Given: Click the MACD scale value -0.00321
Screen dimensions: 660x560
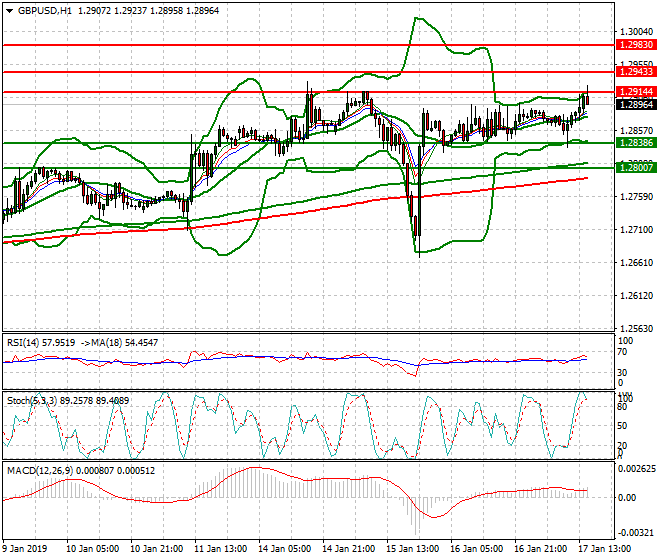Looking at the screenshot, I should tap(636, 533).
